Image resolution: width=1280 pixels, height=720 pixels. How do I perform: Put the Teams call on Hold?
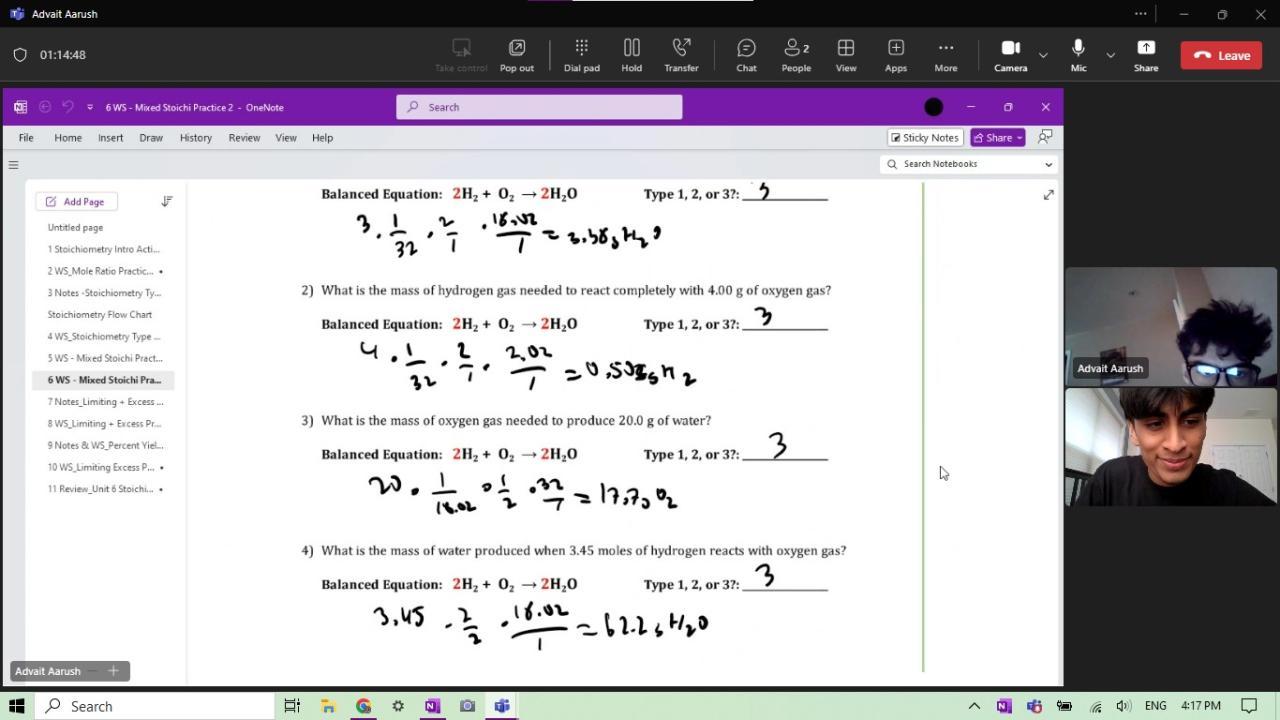click(631, 55)
